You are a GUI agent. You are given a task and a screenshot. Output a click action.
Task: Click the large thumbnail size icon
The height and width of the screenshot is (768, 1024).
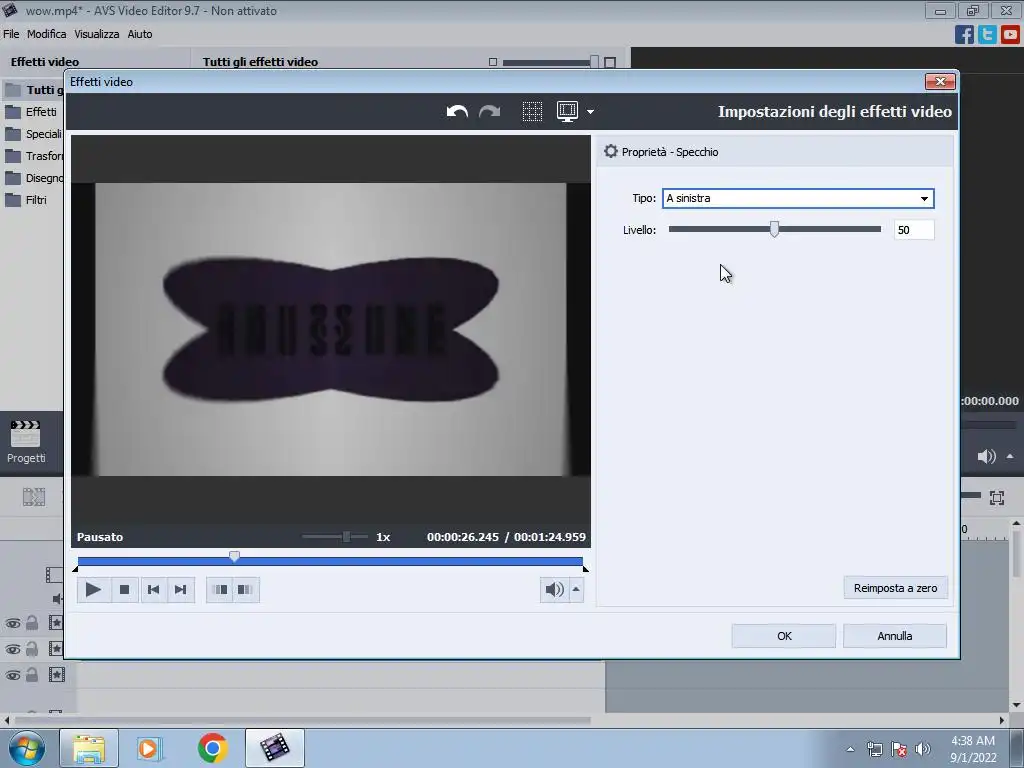point(610,62)
